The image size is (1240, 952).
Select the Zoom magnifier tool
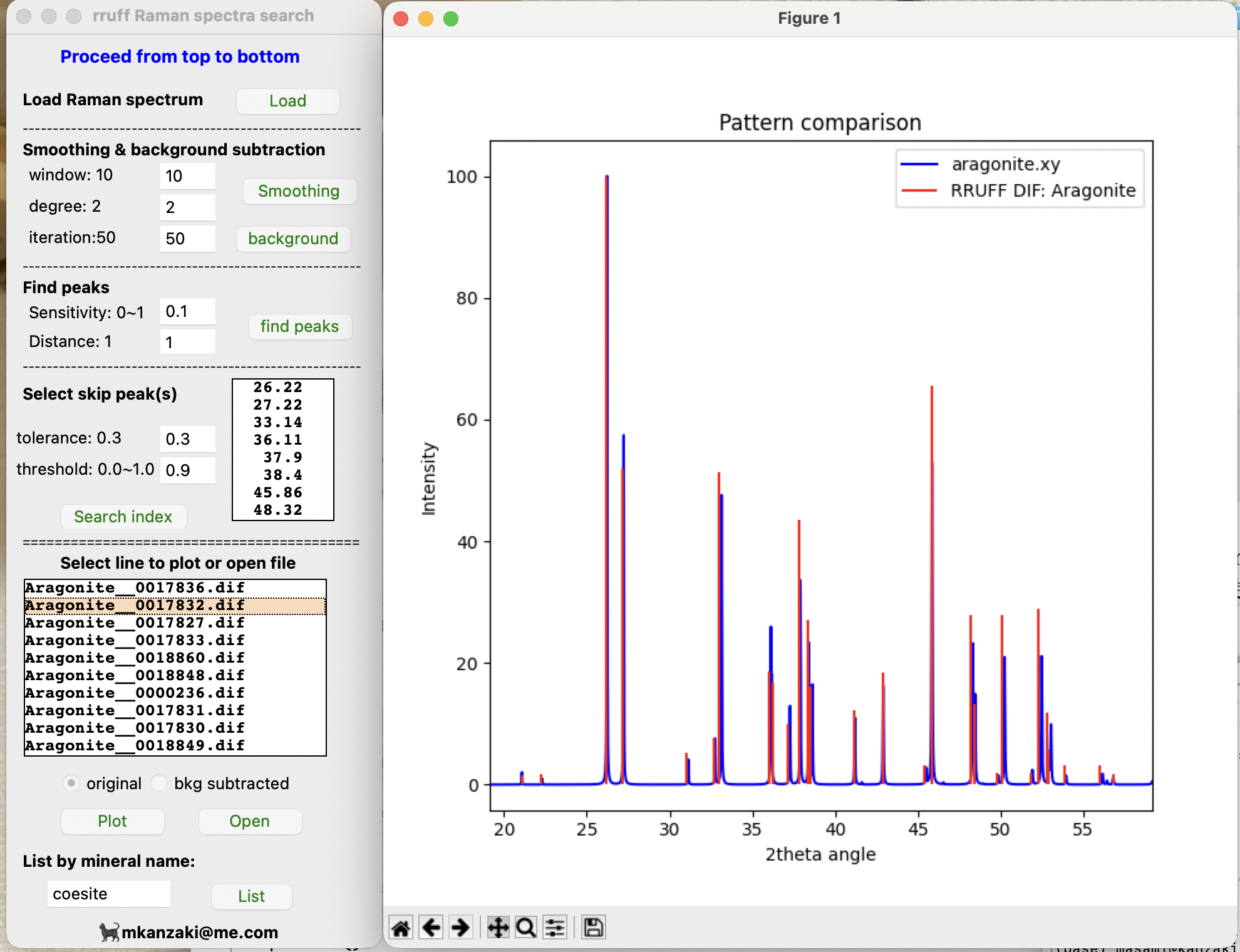526,928
